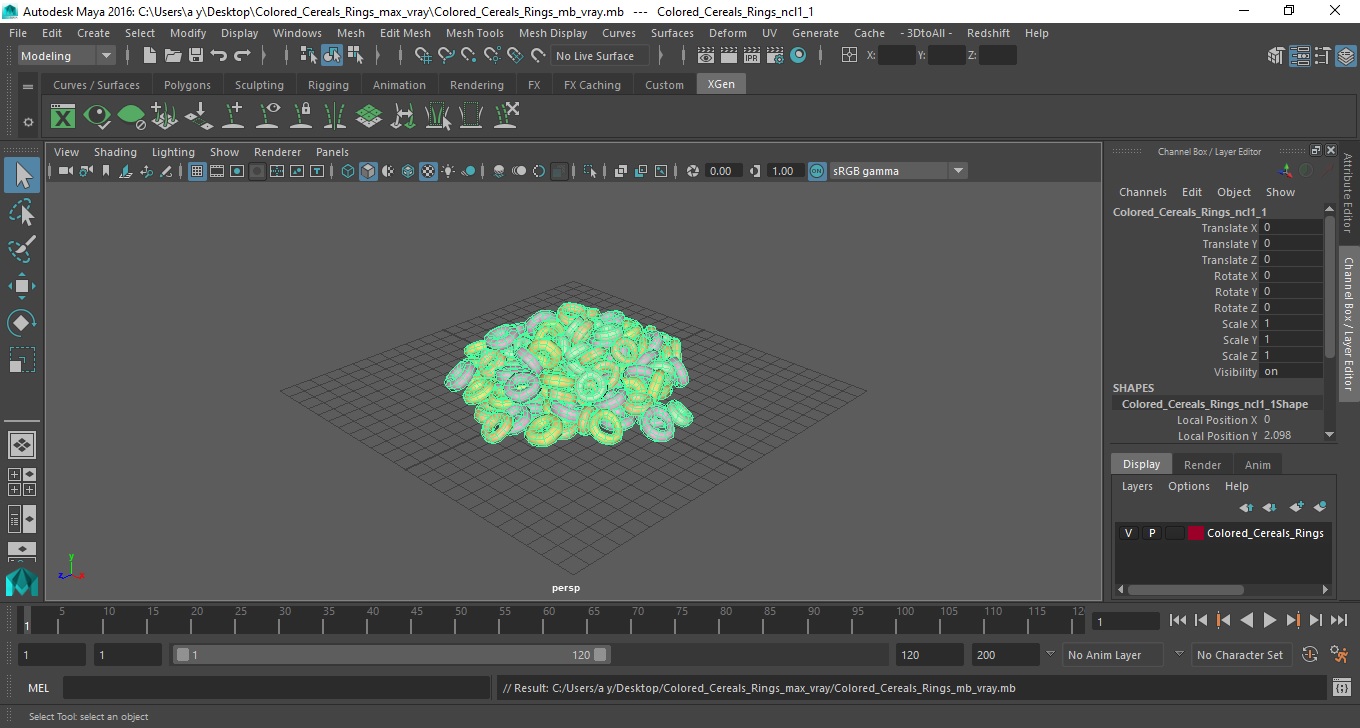Play timeline backwards
Screen dimensions: 1360x728
click(1247, 620)
